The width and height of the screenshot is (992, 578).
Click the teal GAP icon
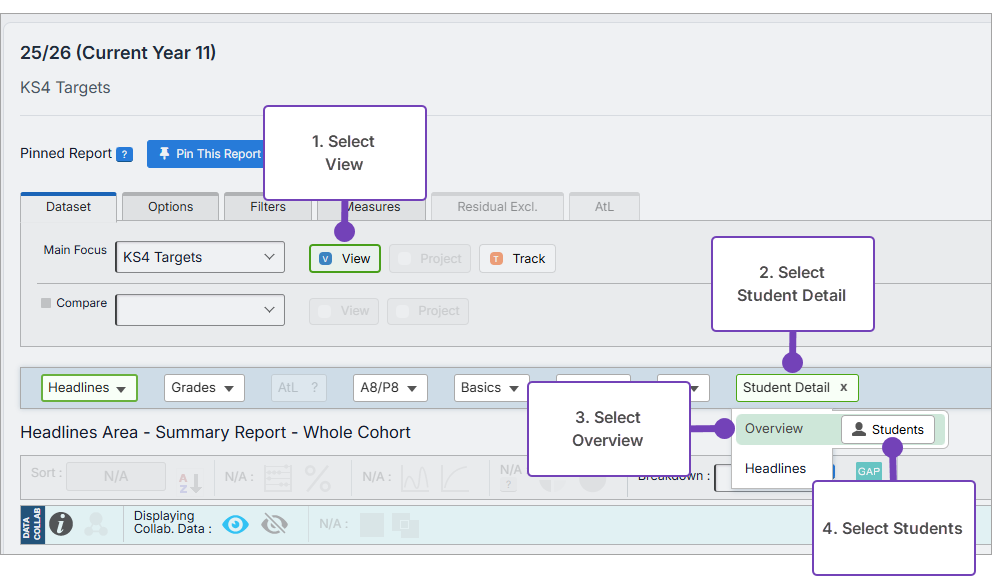(868, 471)
